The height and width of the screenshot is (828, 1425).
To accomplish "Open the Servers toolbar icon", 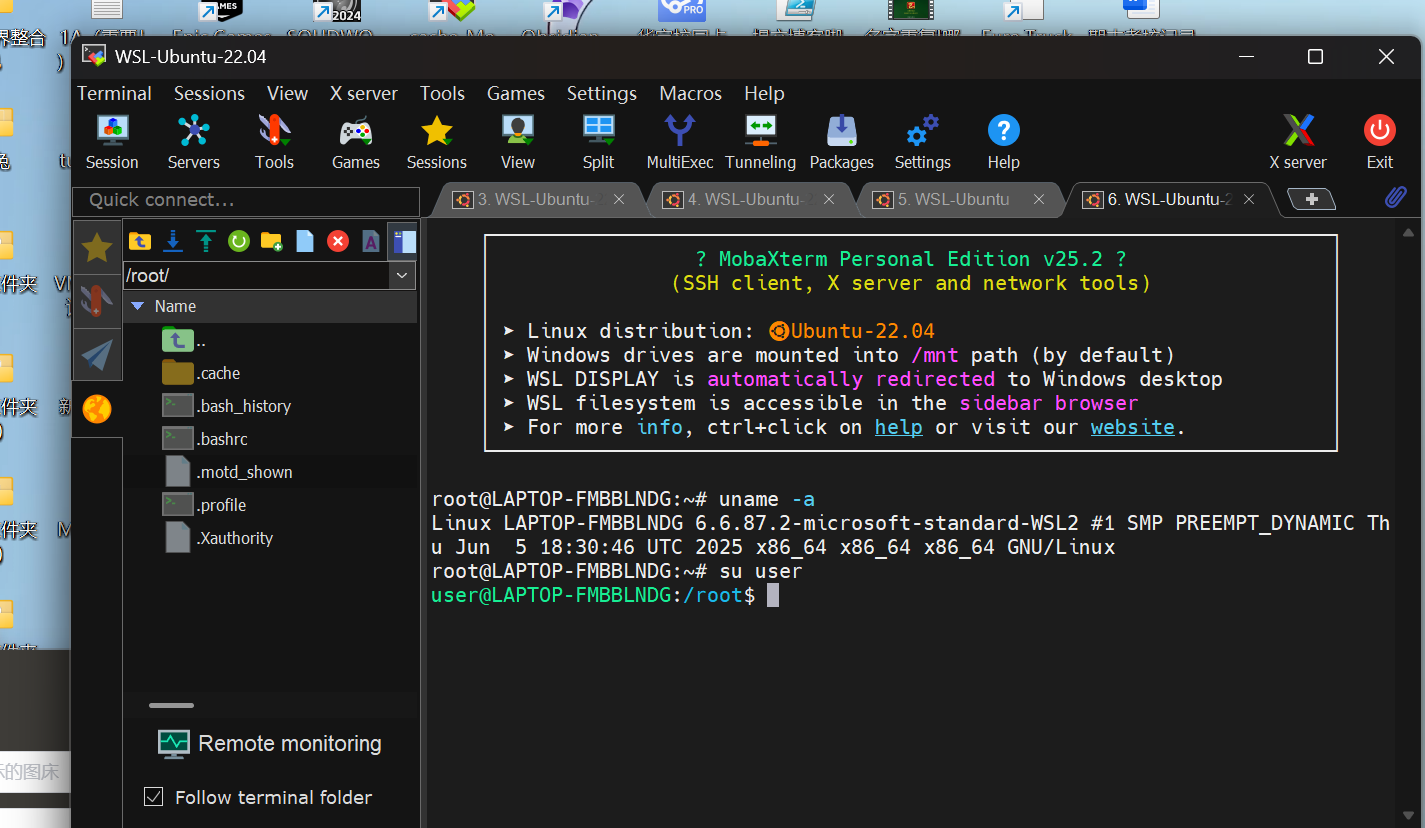I will [193, 143].
